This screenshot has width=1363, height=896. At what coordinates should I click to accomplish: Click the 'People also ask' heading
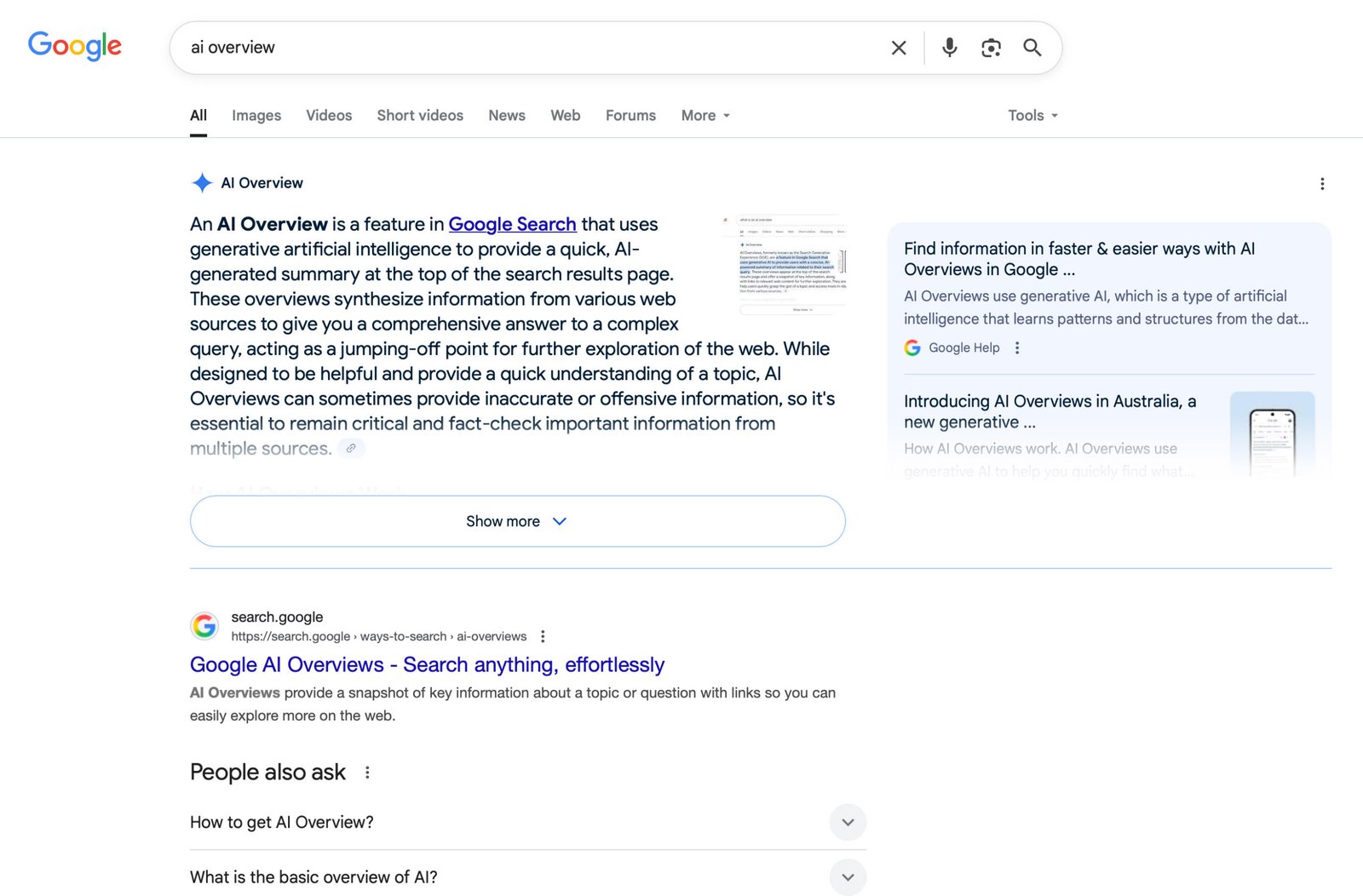click(x=267, y=772)
